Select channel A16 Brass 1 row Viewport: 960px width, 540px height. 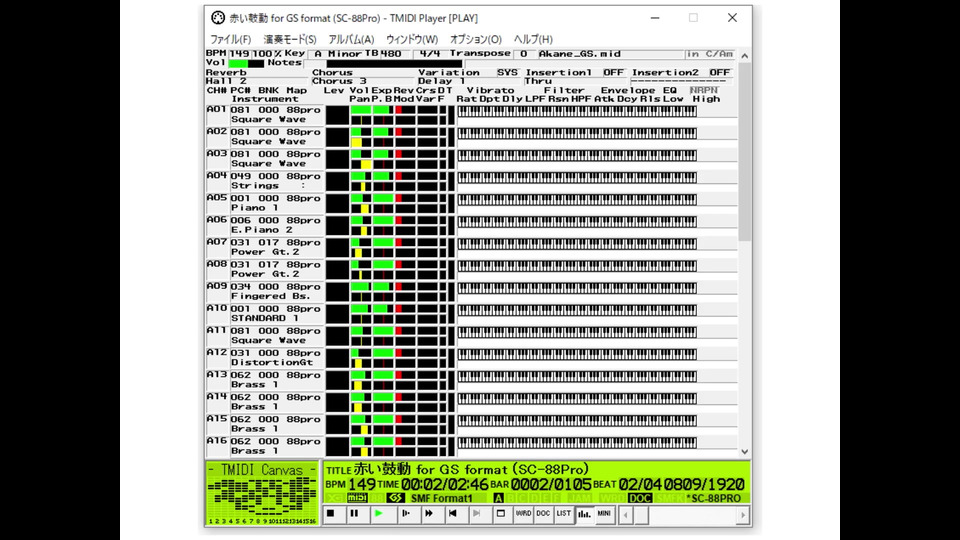tap(264, 446)
